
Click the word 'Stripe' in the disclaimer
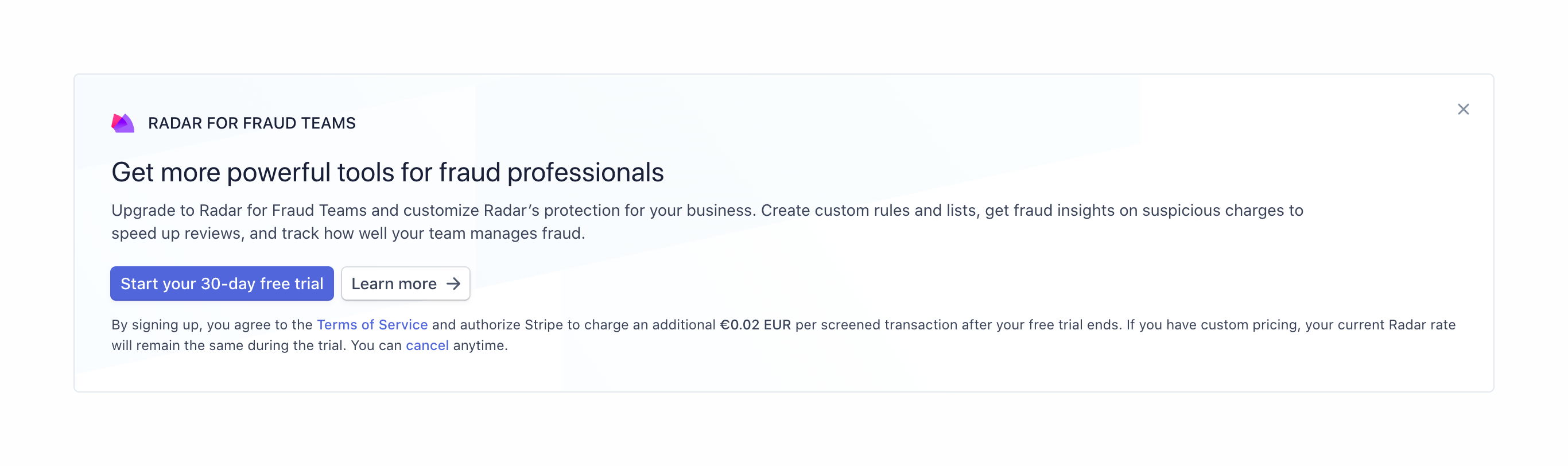coord(543,325)
